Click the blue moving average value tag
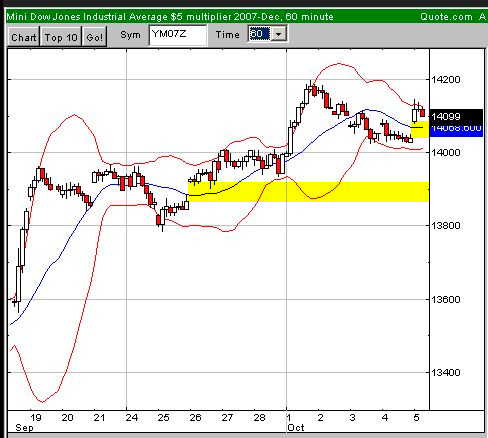The image size is (488, 438). click(456, 130)
